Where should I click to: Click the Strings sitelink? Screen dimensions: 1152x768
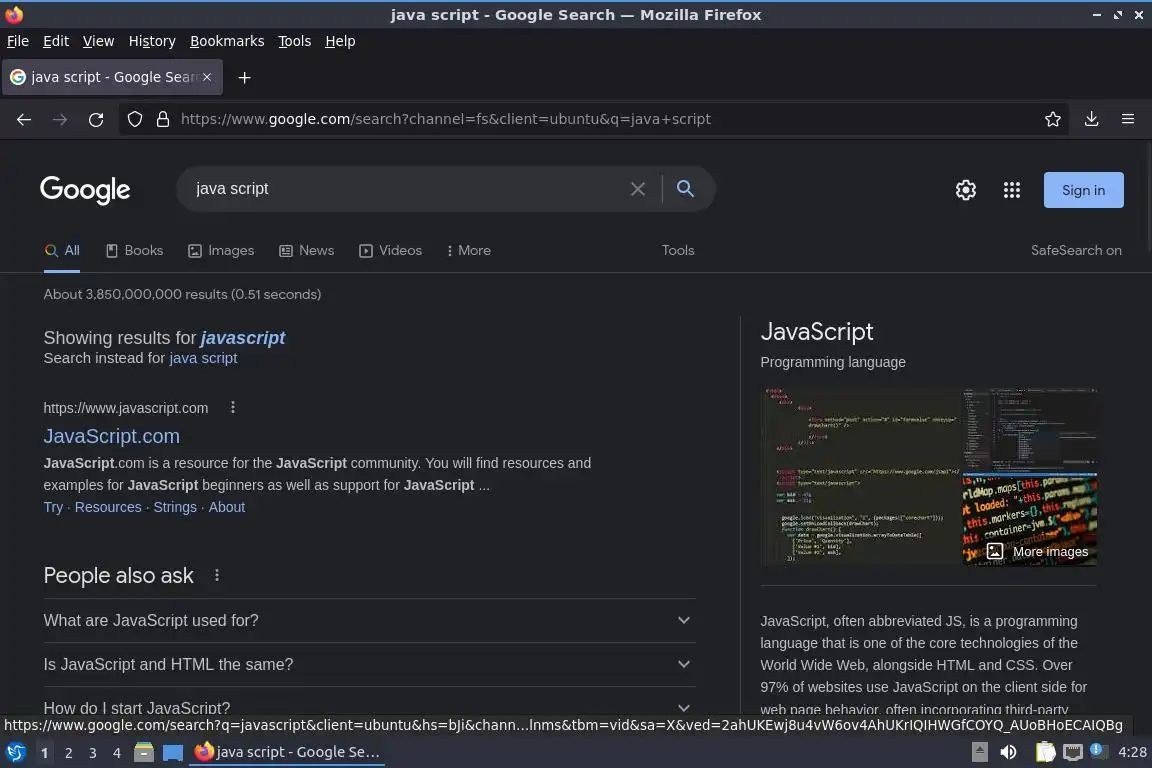[x=175, y=507]
